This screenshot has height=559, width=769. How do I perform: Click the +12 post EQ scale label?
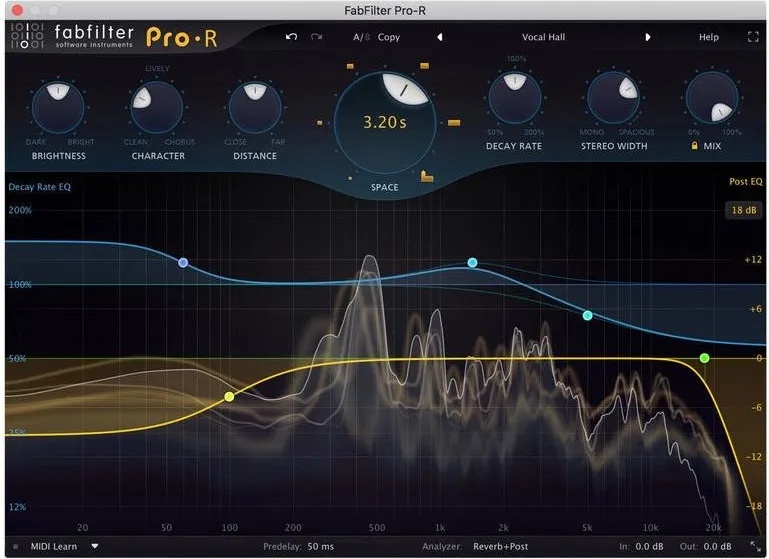[753, 260]
